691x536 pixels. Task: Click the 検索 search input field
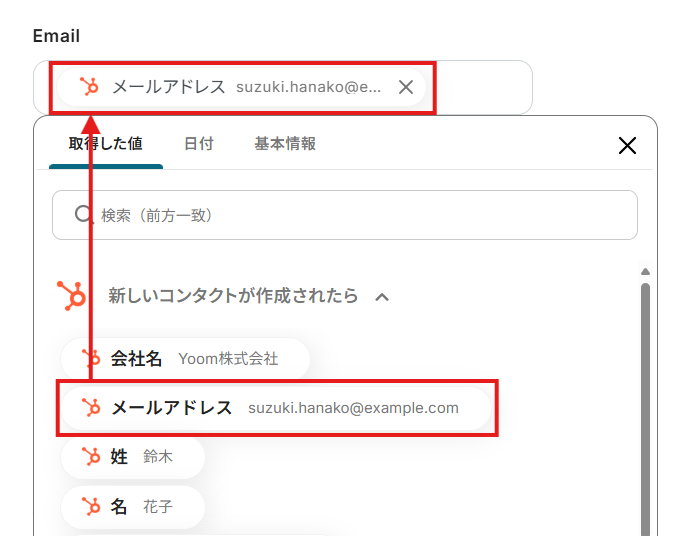(360, 215)
